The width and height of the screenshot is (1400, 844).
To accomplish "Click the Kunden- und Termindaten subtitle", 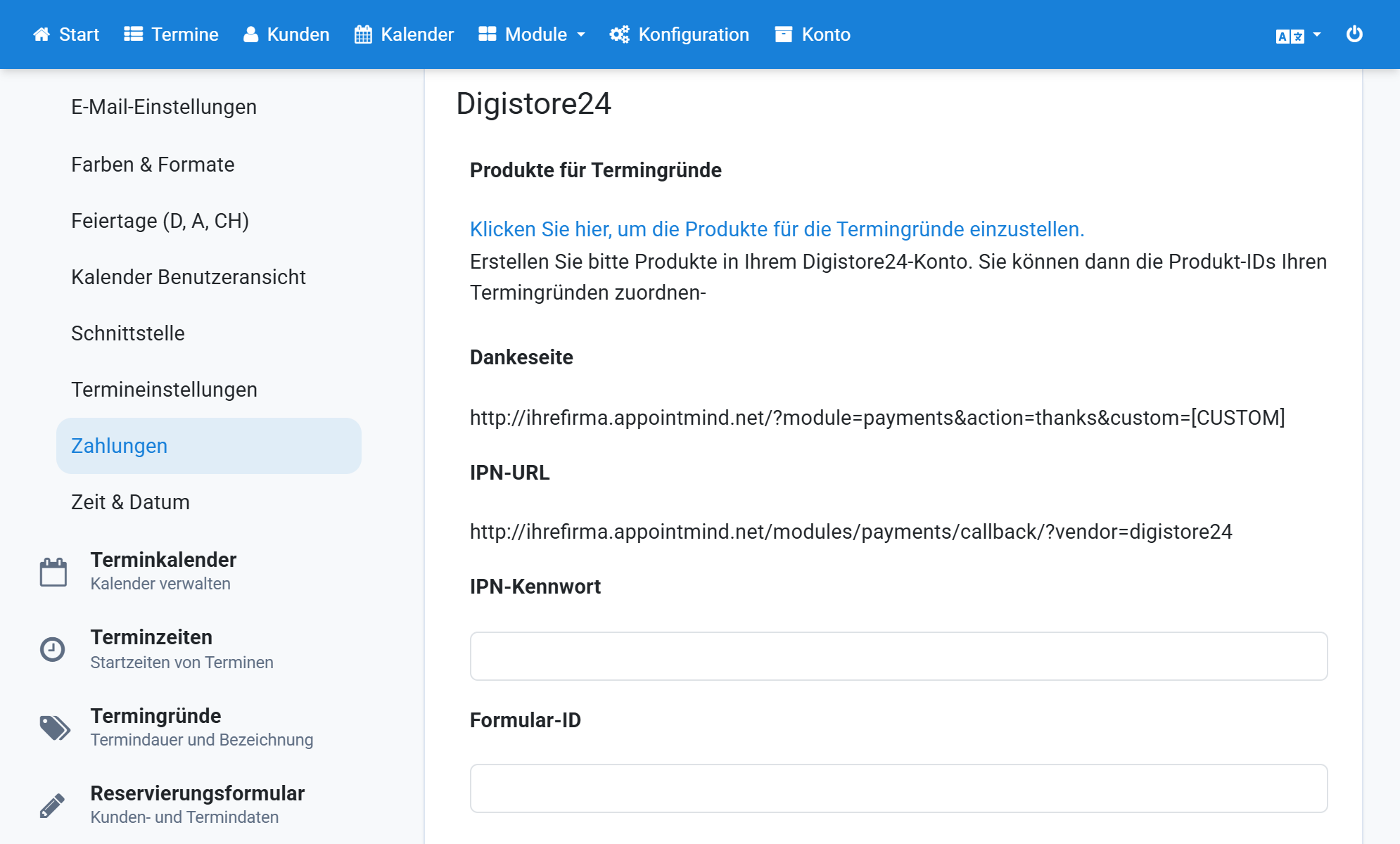I will 184,817.
